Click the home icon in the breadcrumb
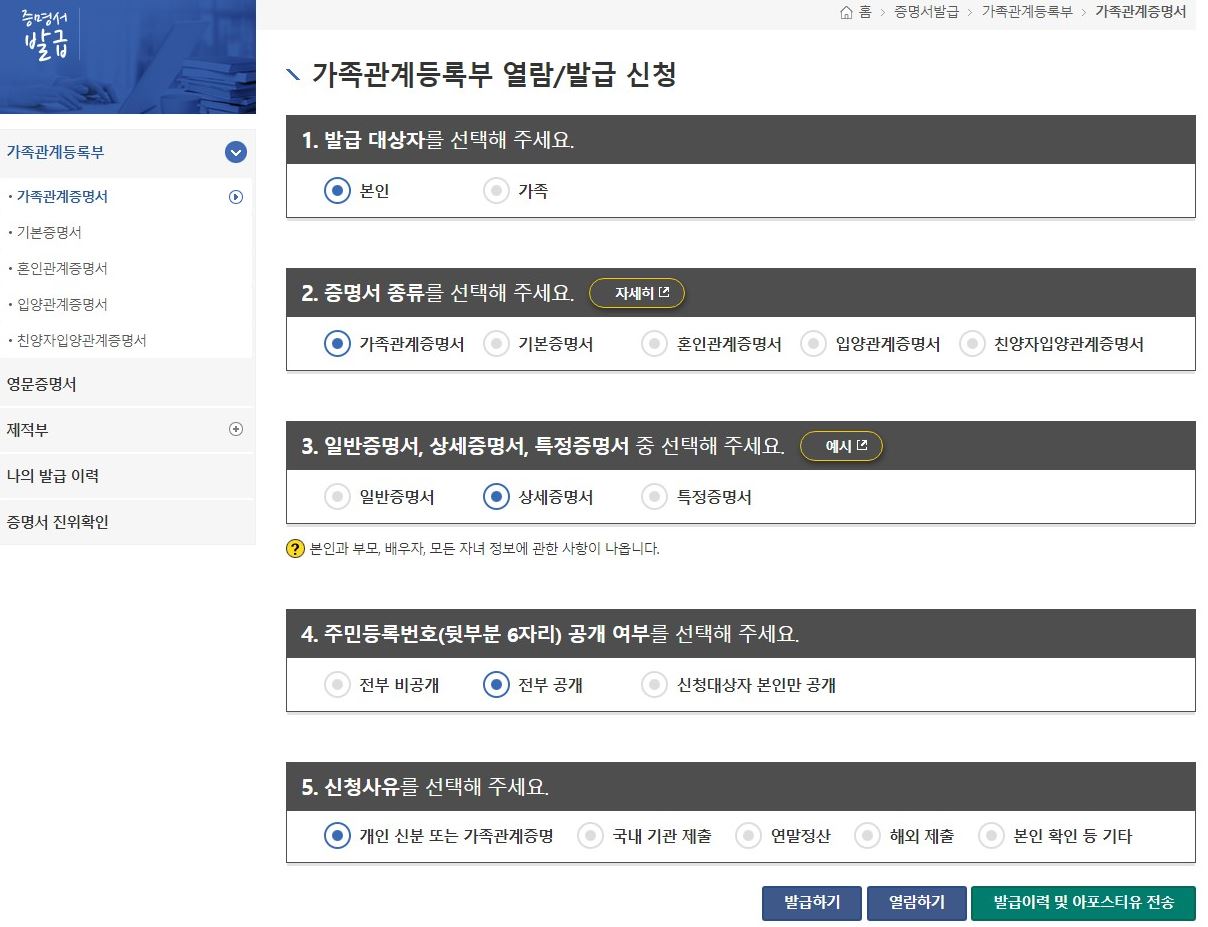1208x927 pixels. [x=847, y=12]
